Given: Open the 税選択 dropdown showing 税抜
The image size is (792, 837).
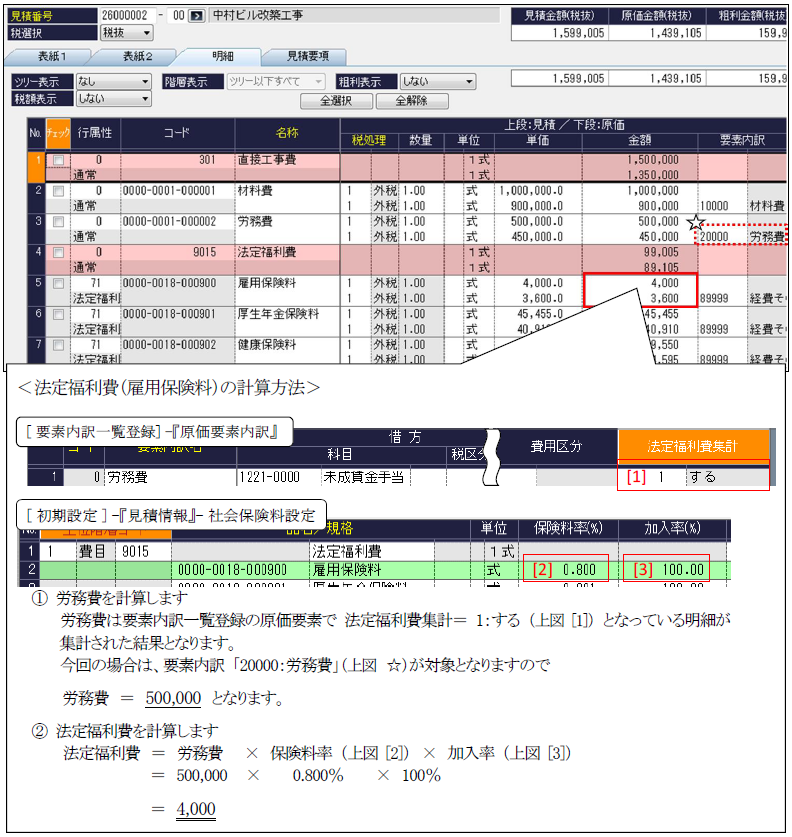Looking at the screenshot, I should pos(127,33).
